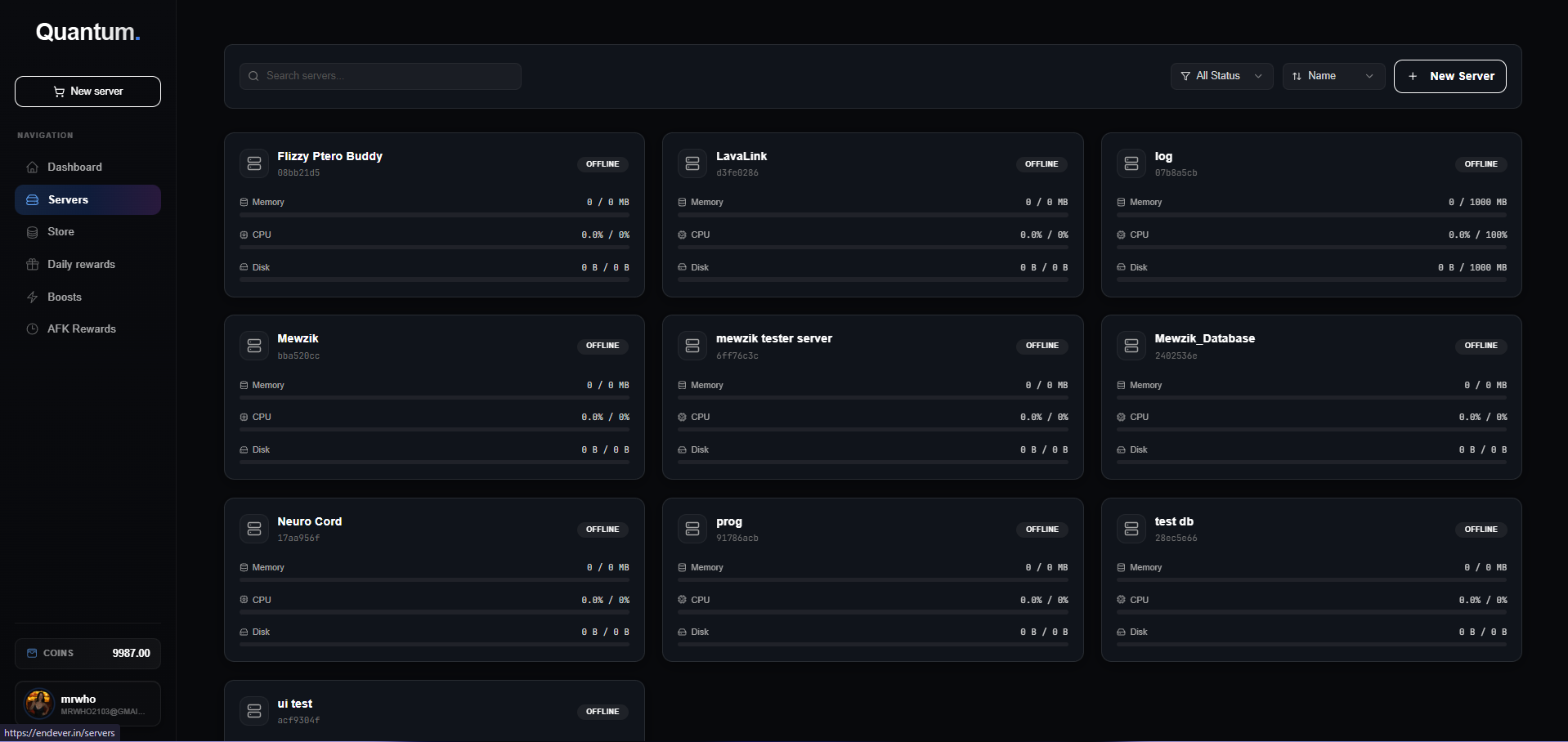The image size is (1568, 742).
Task: Click the New server sidebar button
Action: 87,91
